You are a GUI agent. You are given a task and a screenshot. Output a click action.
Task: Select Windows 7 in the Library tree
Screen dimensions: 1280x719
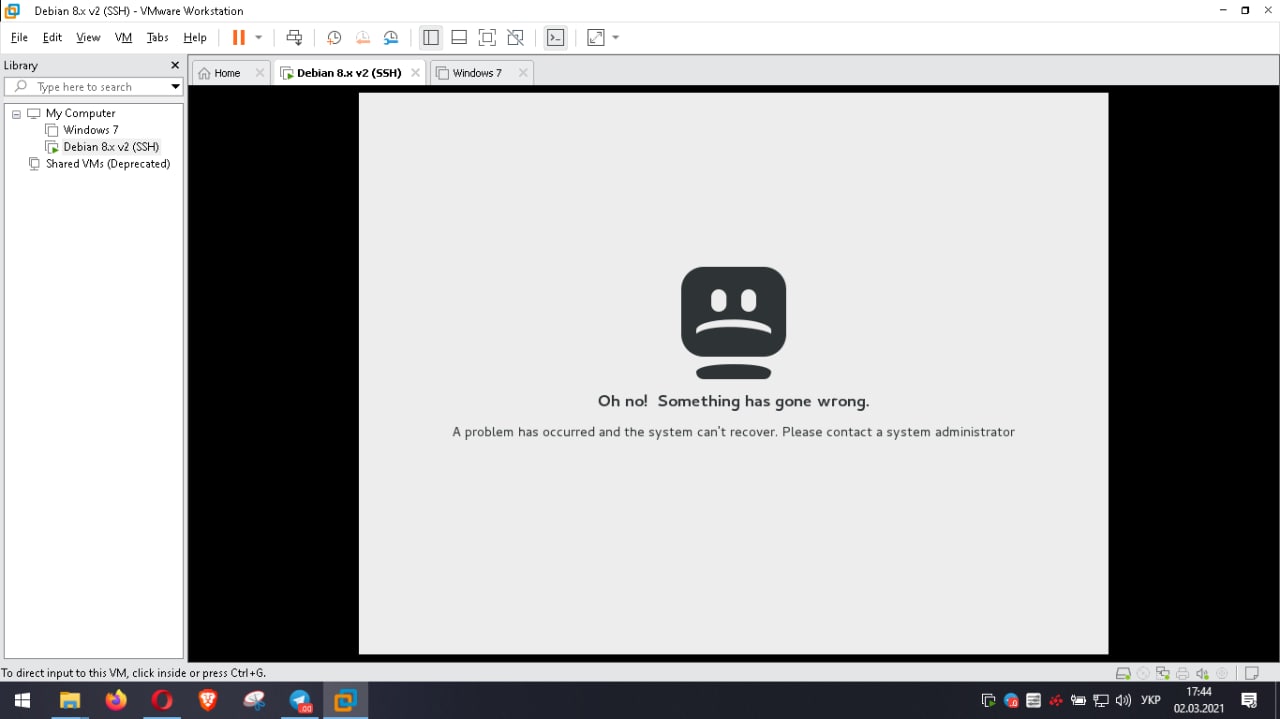pyautogui.click(x=90, y=130)
